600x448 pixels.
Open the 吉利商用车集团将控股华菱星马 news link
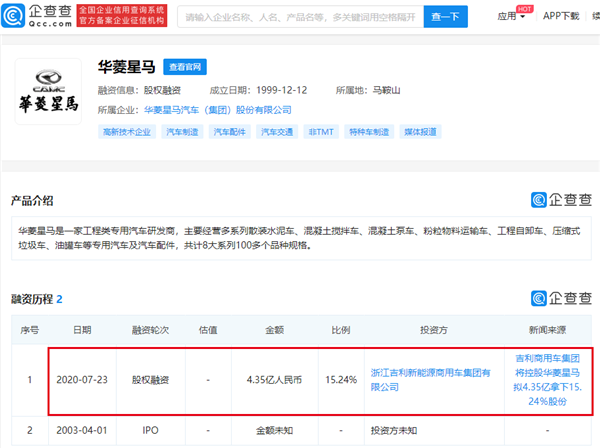(x=548, y=380)
